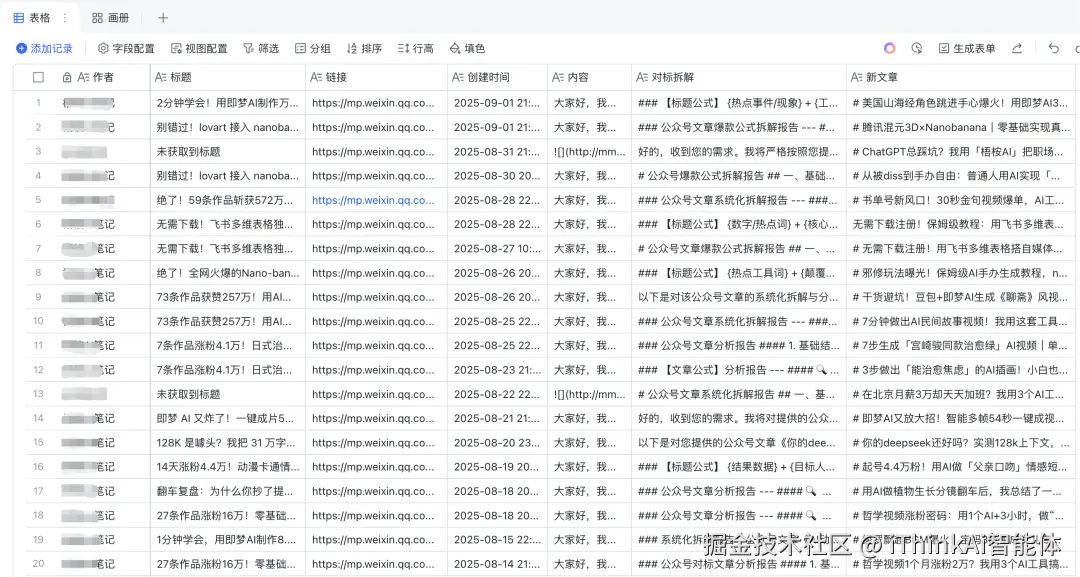The height and width of the screenshot is (577, 1080).
Task: Open the 筛选 filter
Action: [261, 48]
